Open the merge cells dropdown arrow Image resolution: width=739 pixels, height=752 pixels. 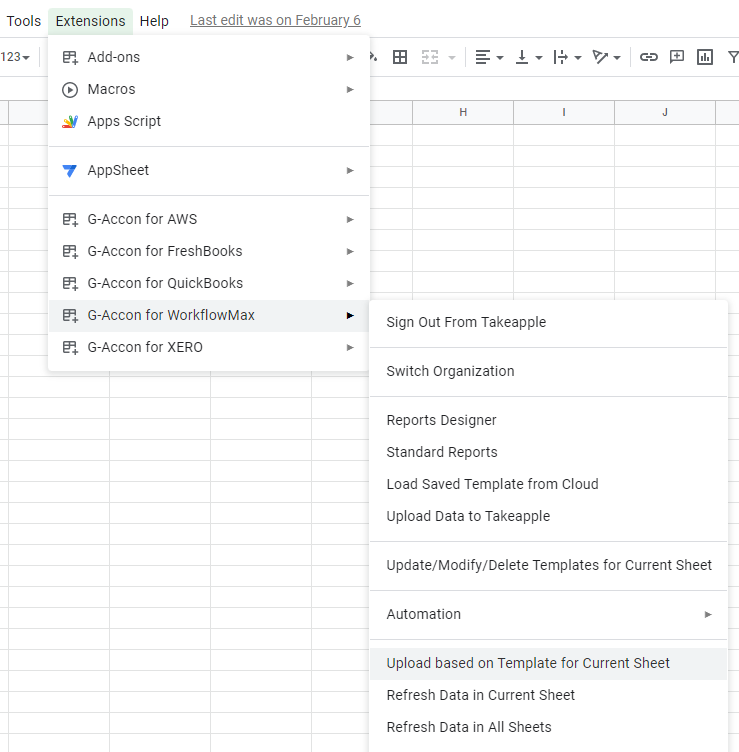(452, 58)
